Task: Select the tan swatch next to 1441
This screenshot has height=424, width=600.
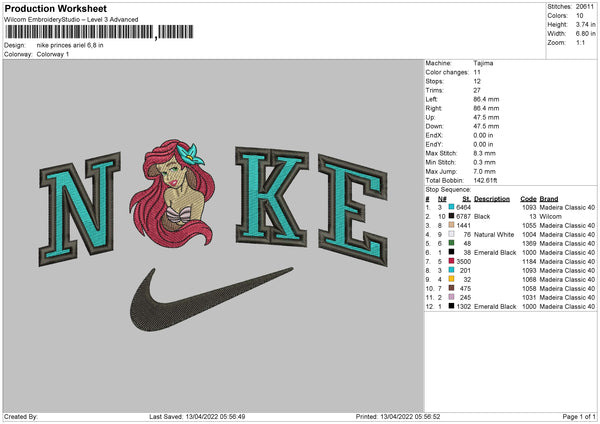Action: click(x=451, y=225)
